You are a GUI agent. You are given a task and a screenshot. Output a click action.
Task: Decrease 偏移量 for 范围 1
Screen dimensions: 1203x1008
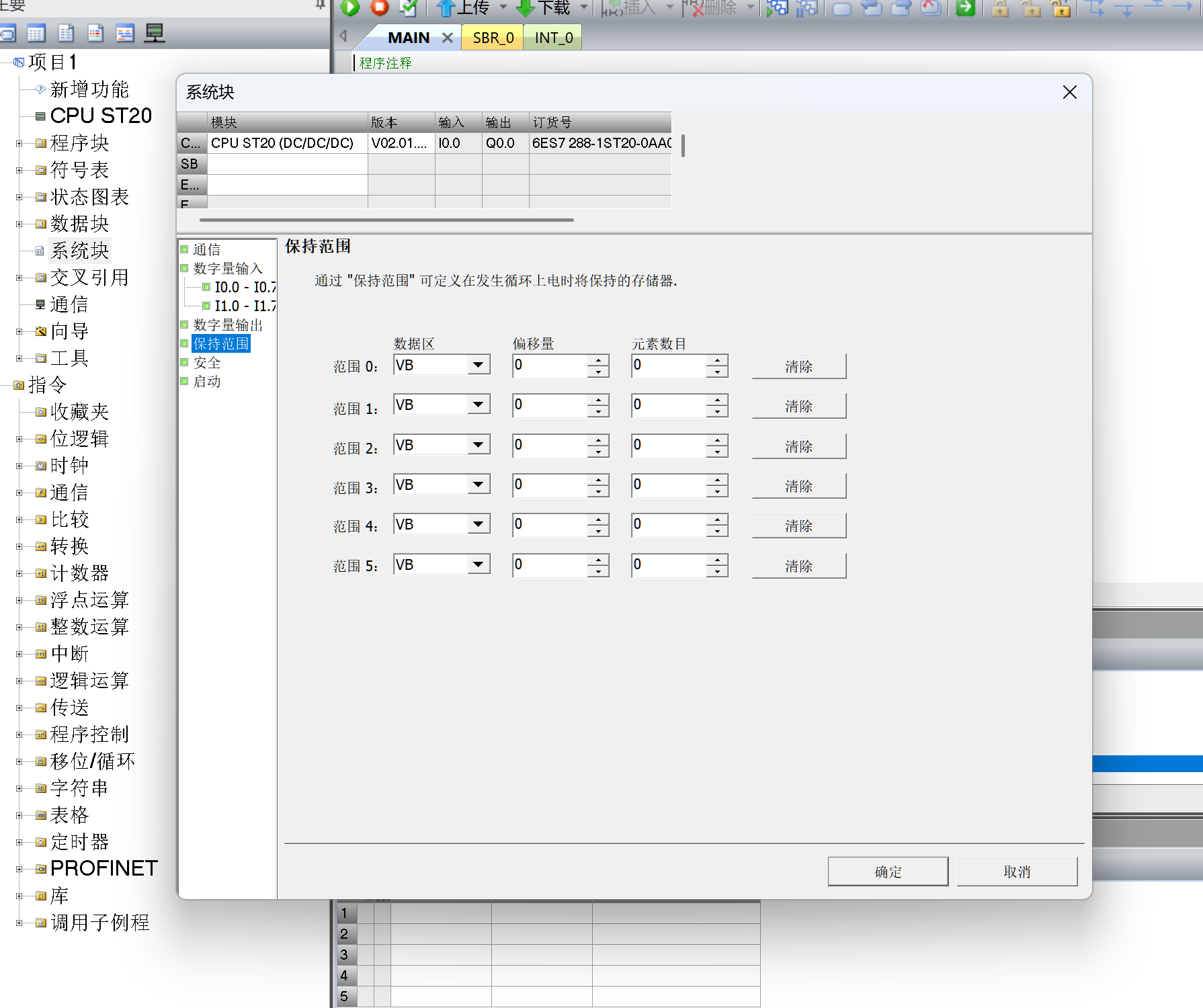pyautogui.click(x=598, y=412)
